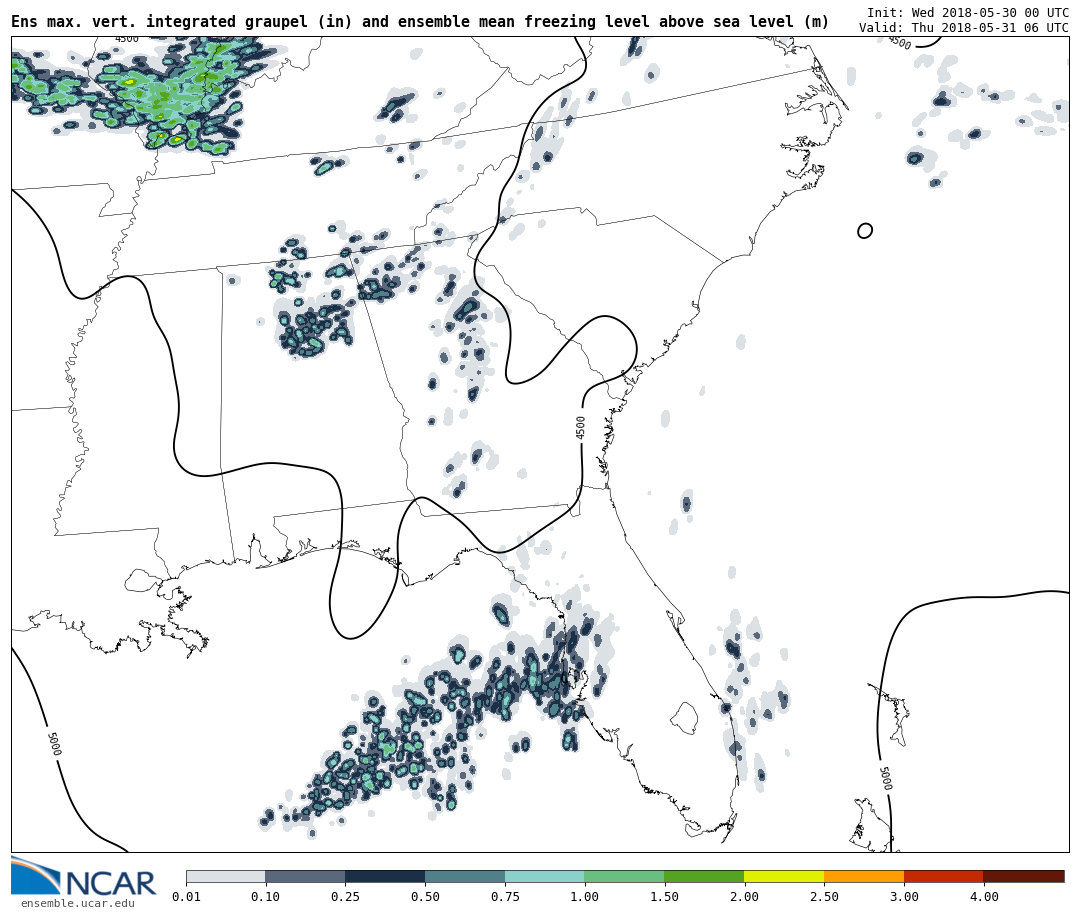The height and width of the screenshot is (915, 1080).
Task: Click the slate gray 0.10 color swatch
Action: point(305,876)
